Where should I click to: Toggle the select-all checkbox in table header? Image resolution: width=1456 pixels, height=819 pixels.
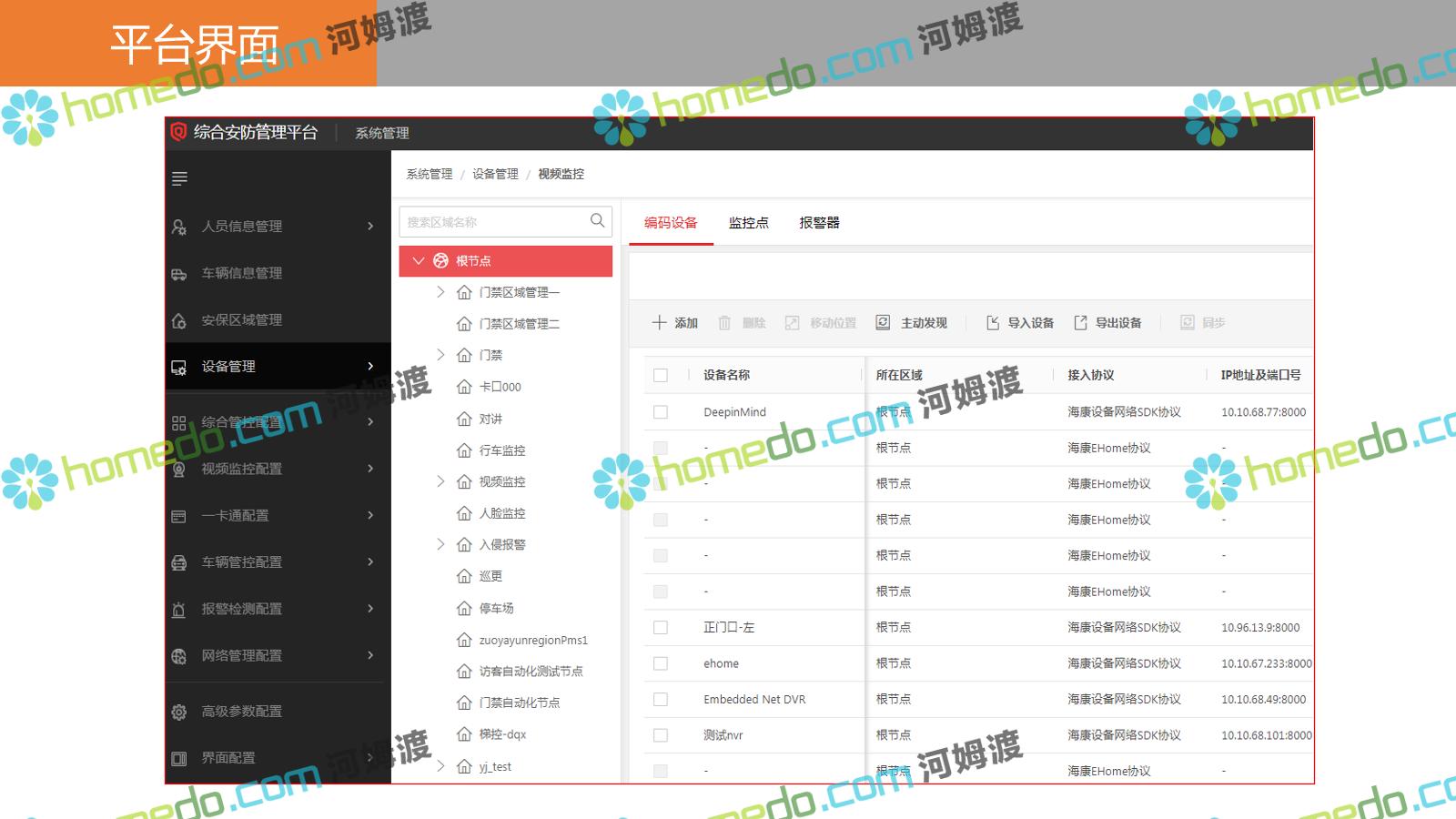click(x=661, y=375)
